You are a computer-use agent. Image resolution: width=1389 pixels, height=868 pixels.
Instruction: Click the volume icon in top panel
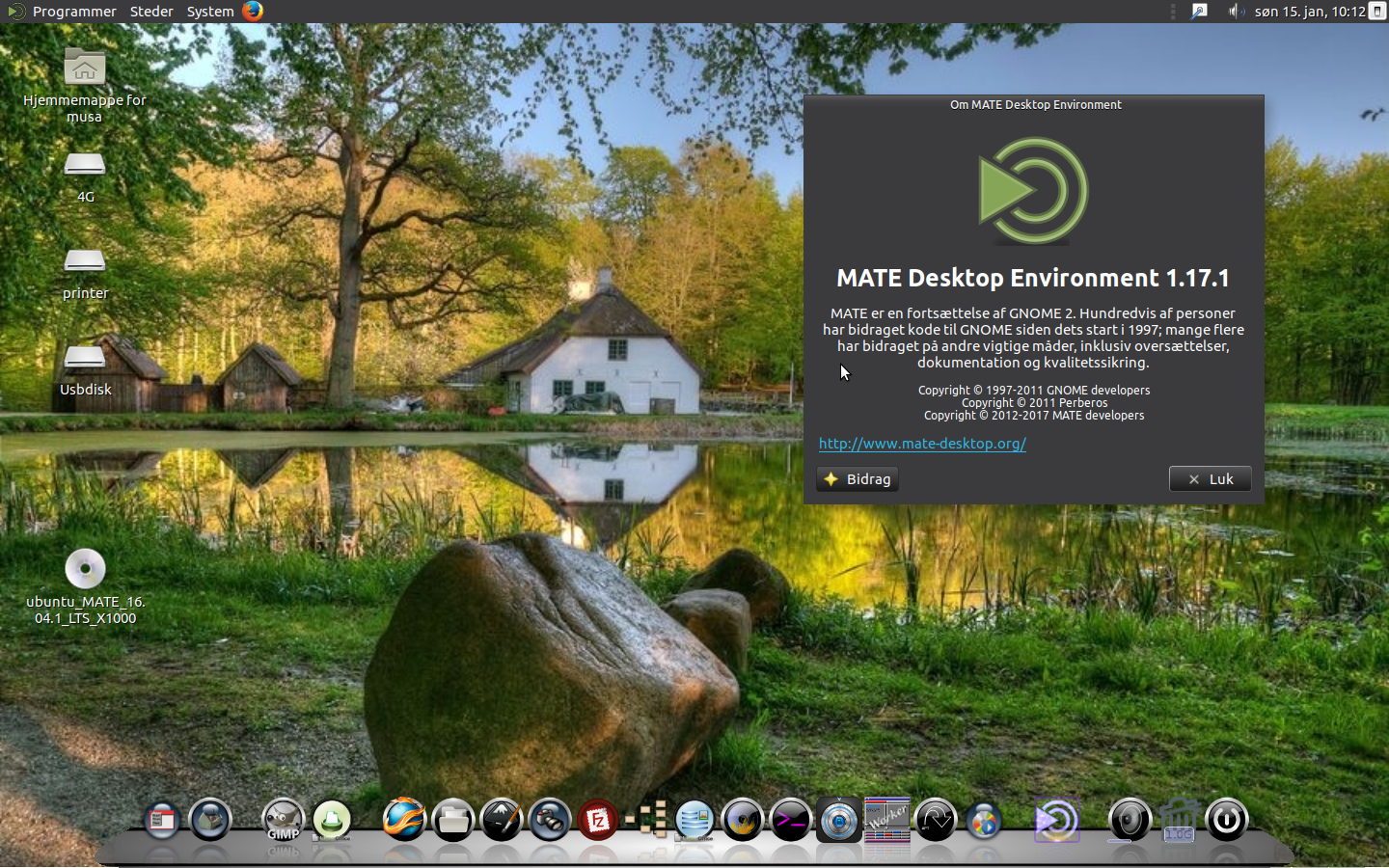1235,12
